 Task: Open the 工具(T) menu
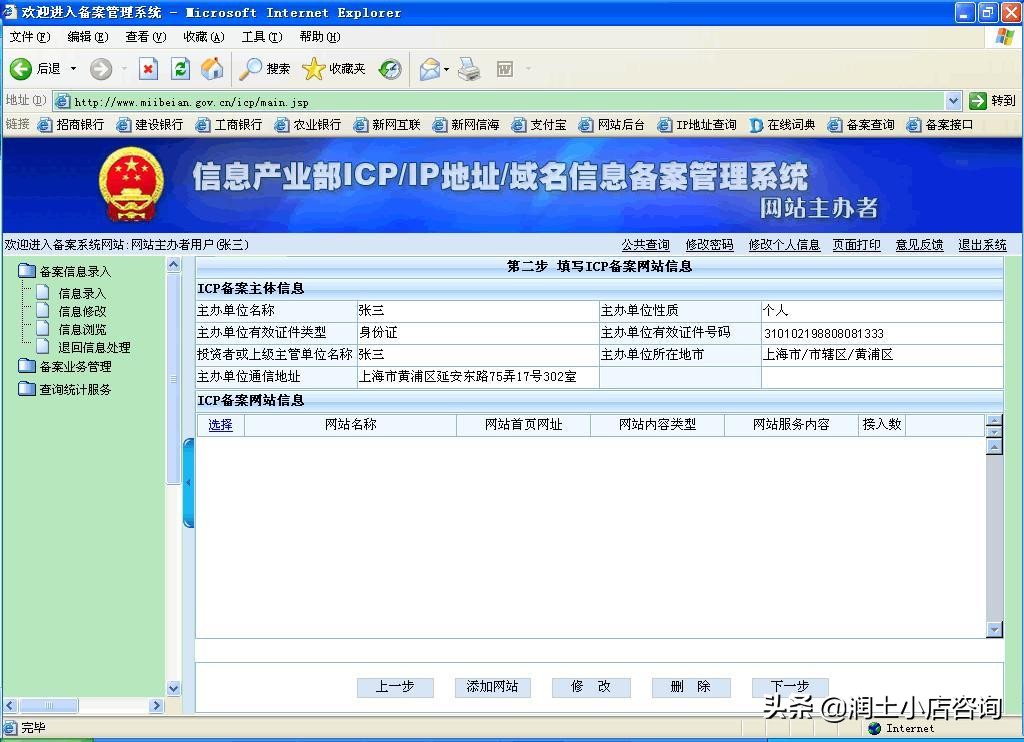click(262, 37)
